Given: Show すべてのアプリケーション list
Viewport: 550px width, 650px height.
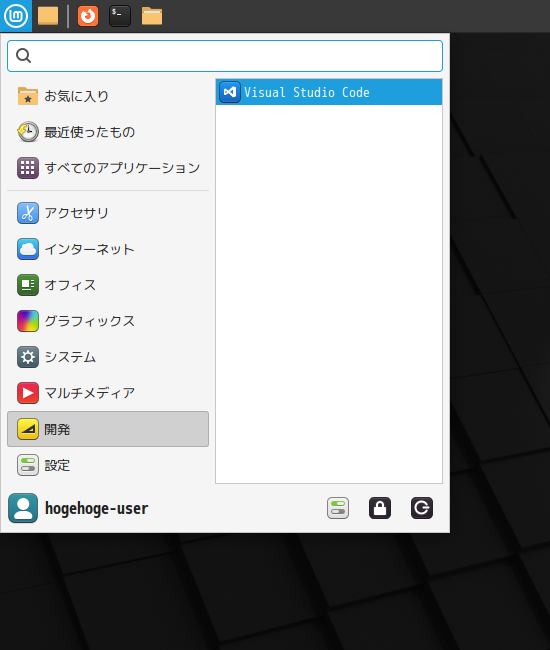Looking at the screenshot, I should point(108,168).
